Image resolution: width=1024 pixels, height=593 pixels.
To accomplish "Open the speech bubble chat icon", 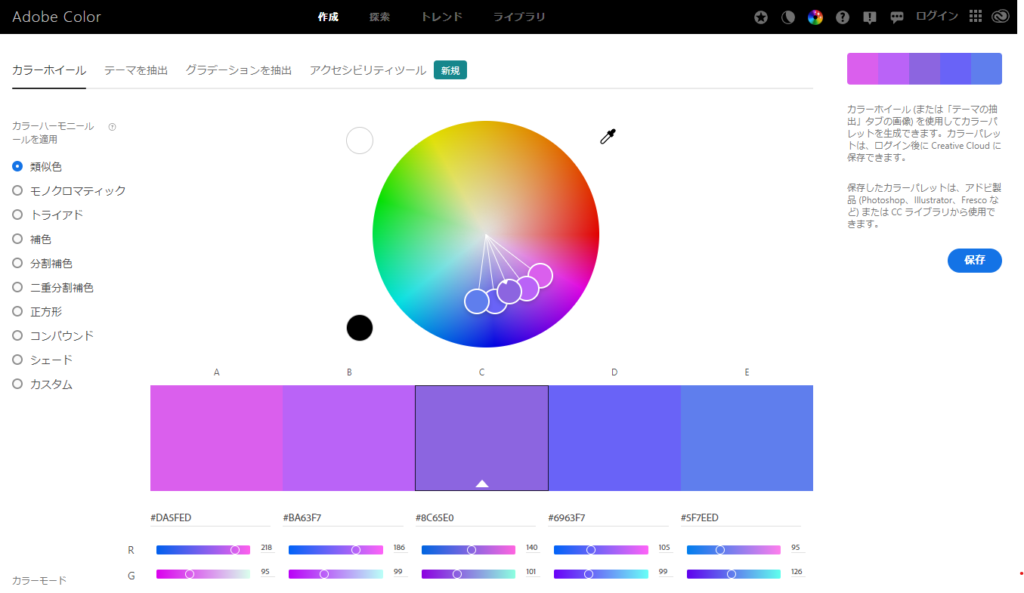I will coord(896,17).
